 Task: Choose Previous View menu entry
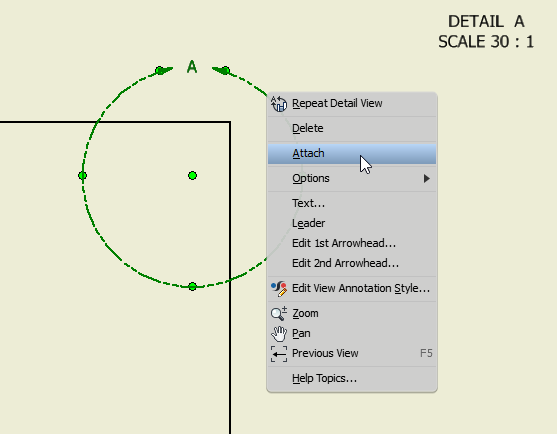point(352,353)
